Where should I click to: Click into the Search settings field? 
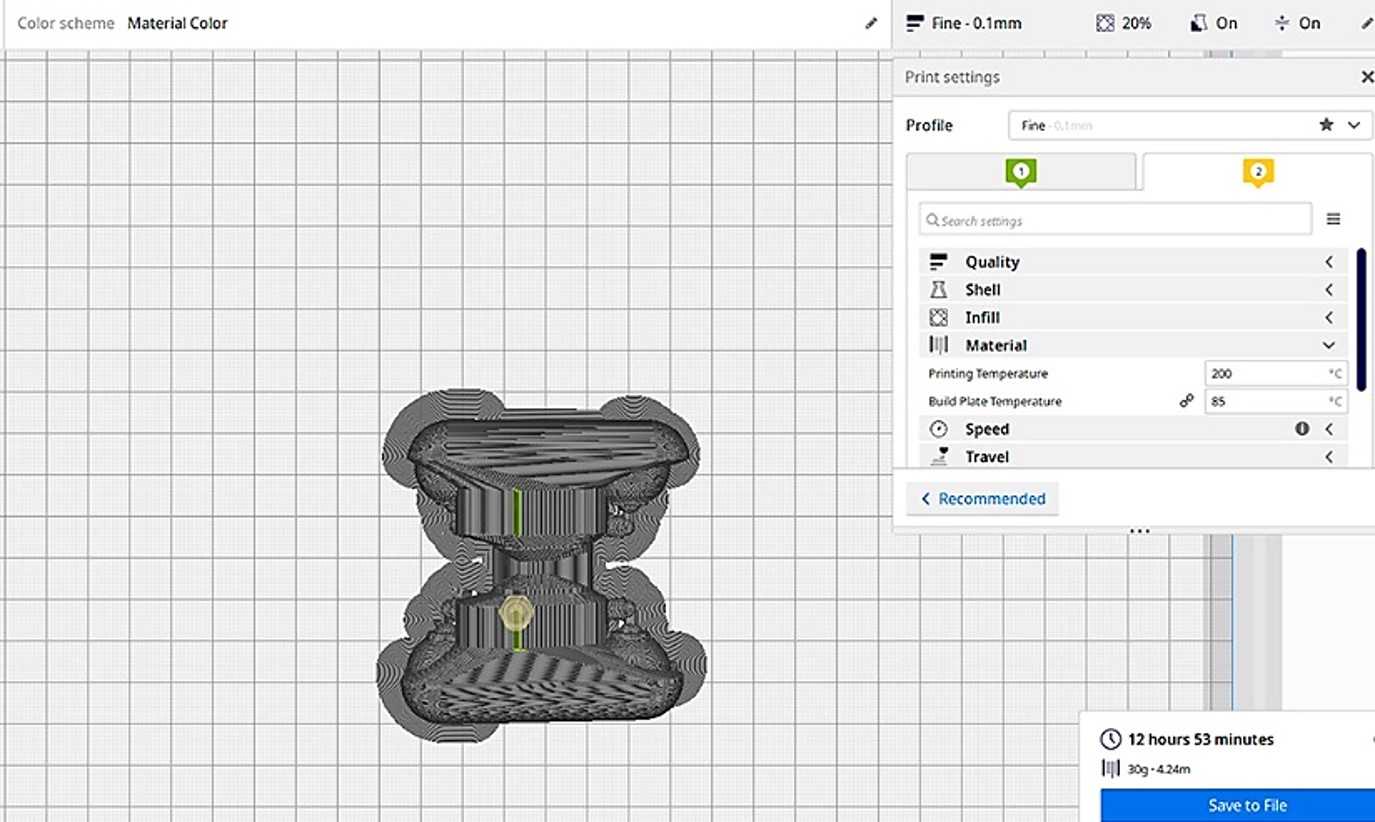pos(1115,220)
